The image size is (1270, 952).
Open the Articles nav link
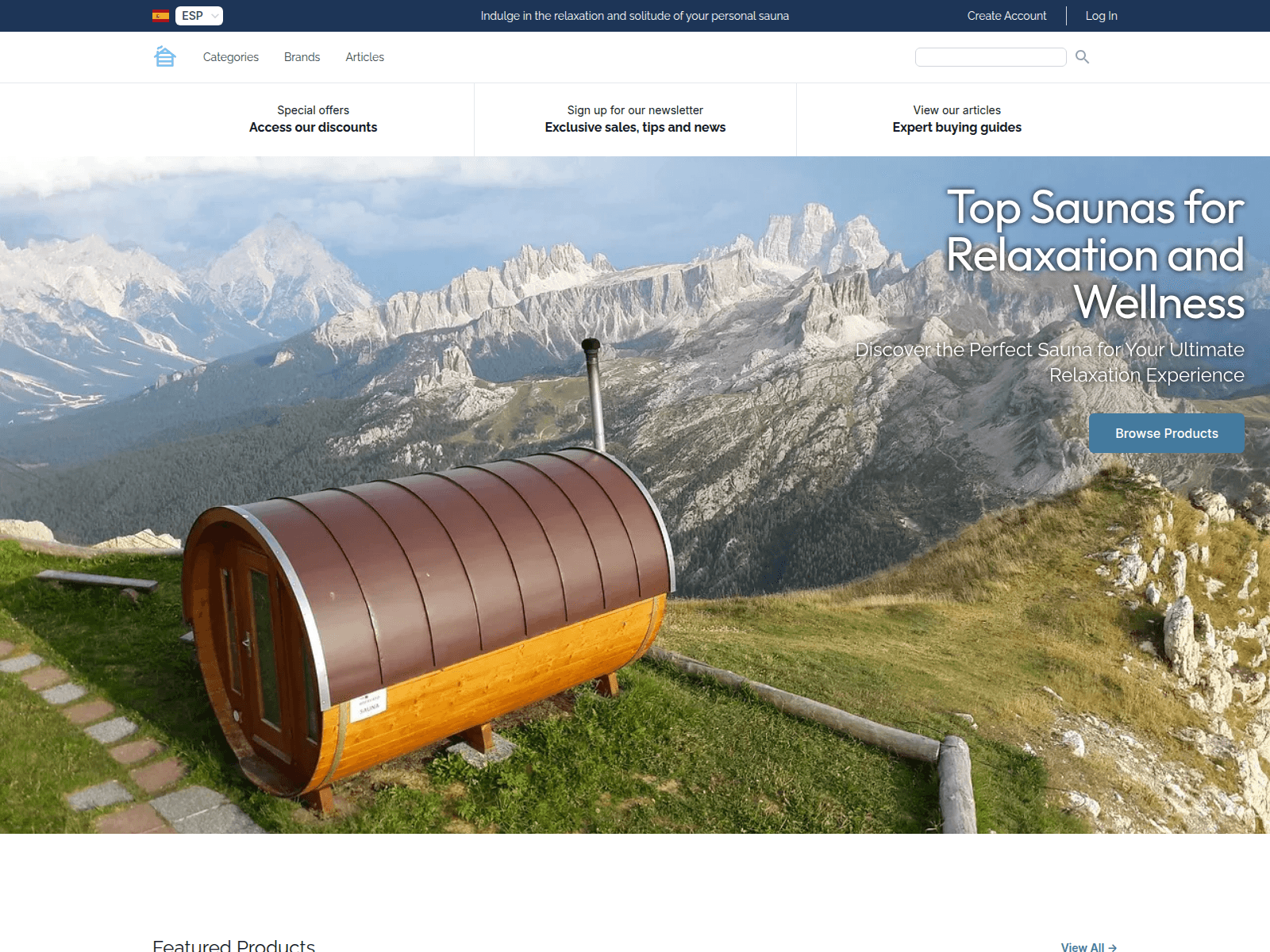[364, 57]
